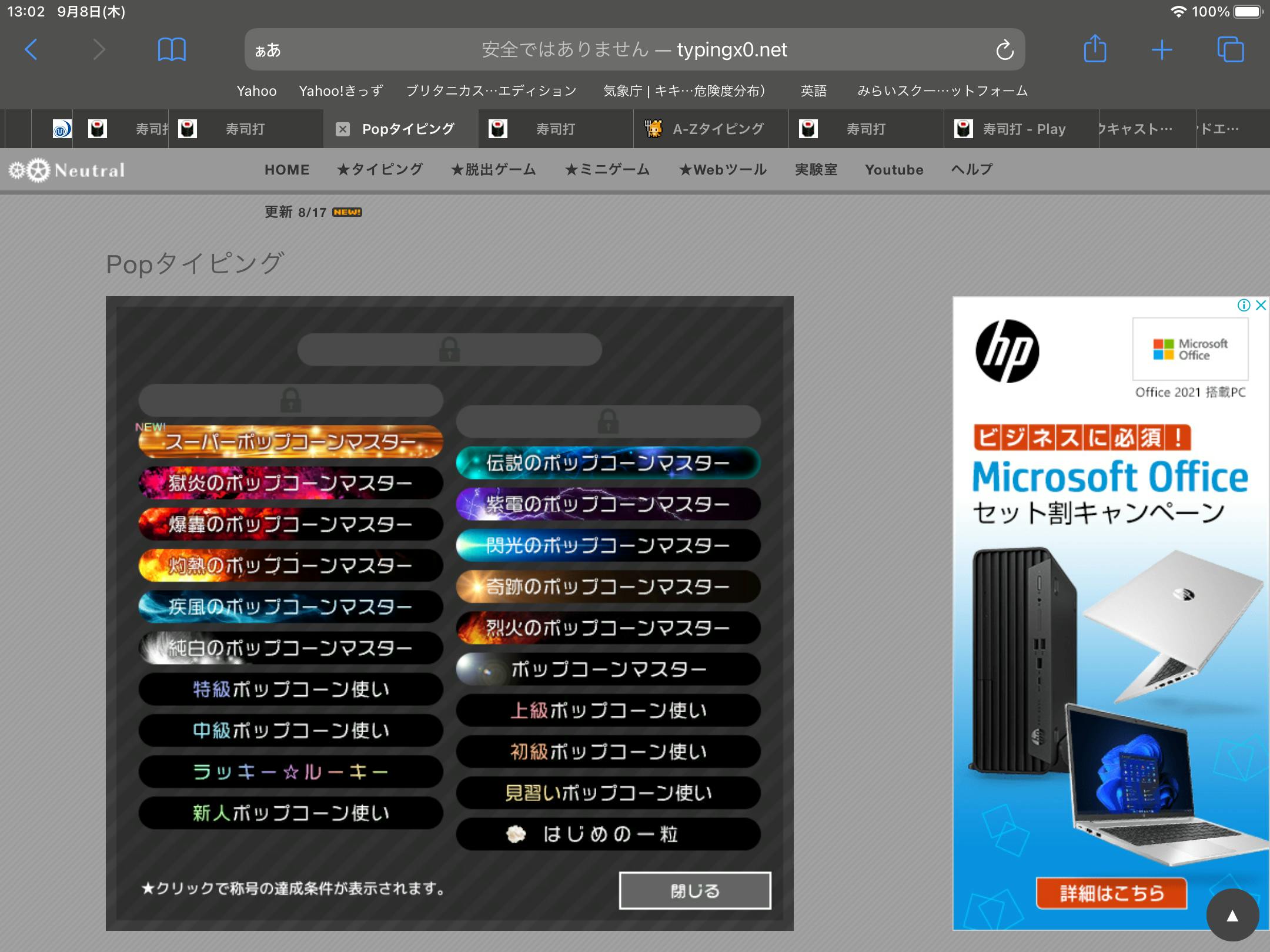
Task: Tap the locked title at the top center
Action: coord(449,350)
